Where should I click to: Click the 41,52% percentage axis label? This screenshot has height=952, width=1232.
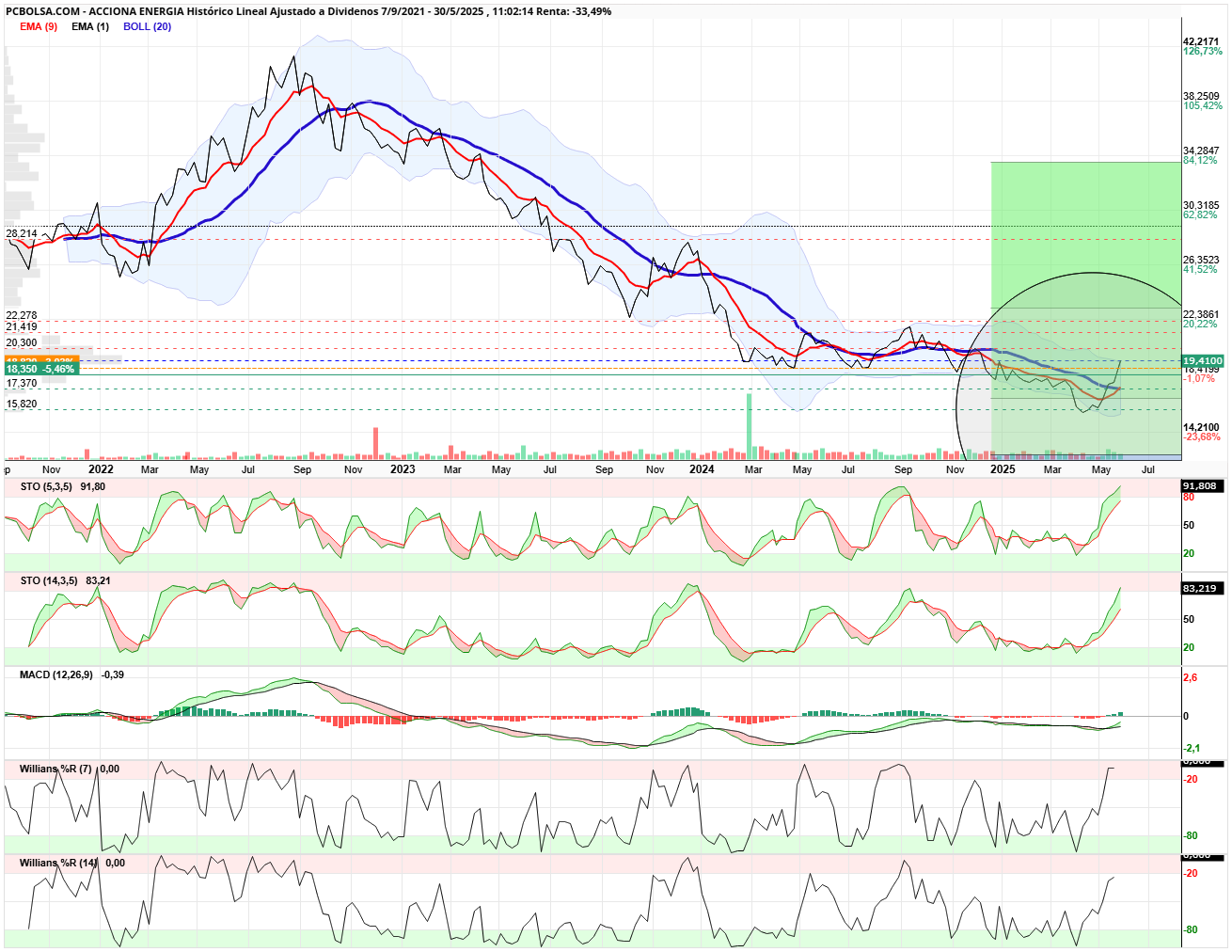pos(1200,269)
